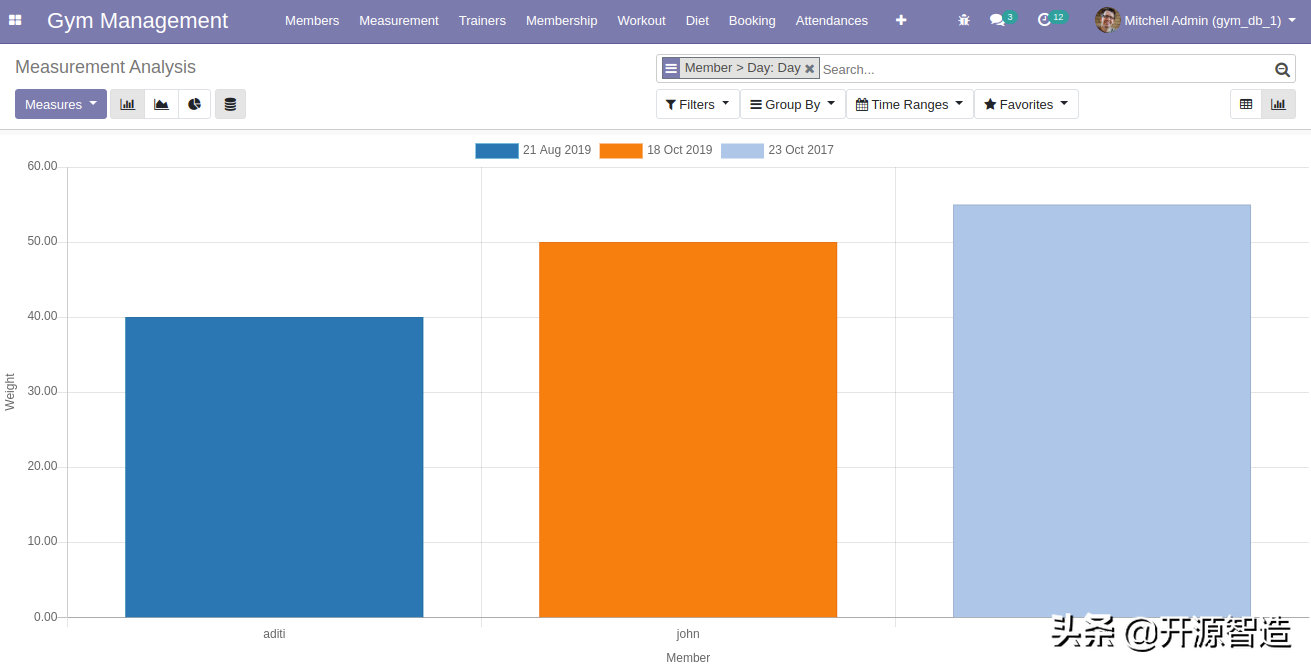
Task: Switch to line chart mode
Action: (161, 104)
